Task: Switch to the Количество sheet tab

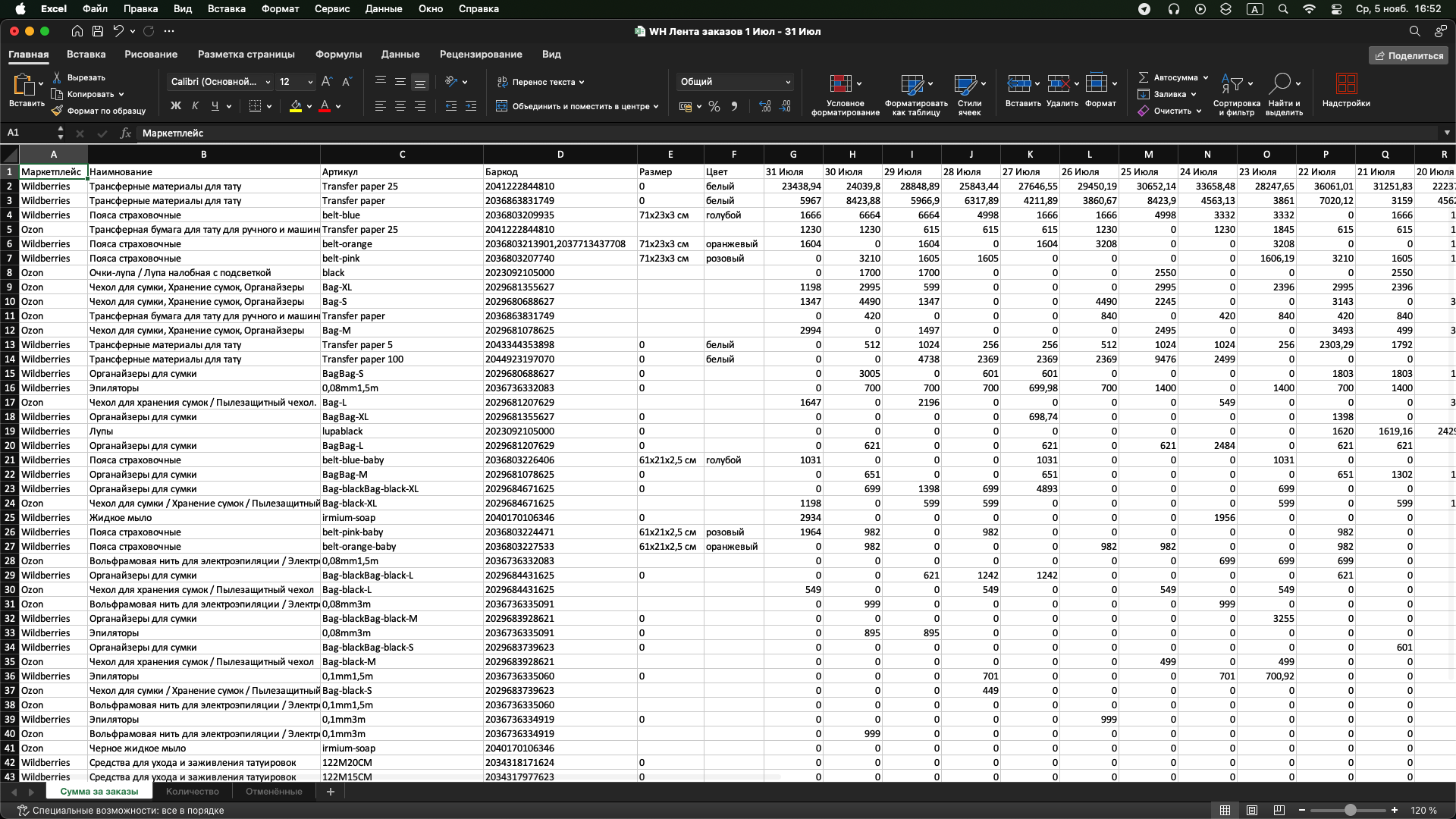Action: pyautogui.click(x=192, y=792)
